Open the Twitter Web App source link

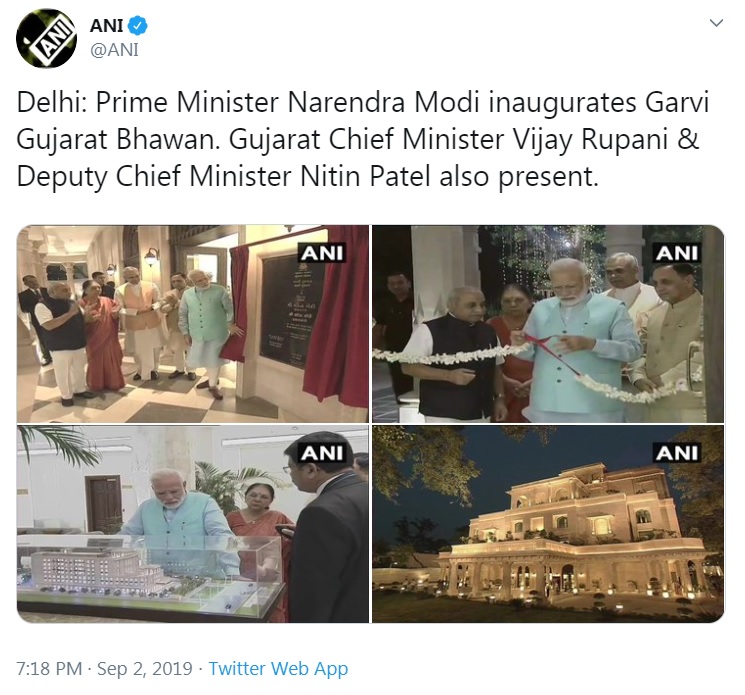tap(278, 669)
